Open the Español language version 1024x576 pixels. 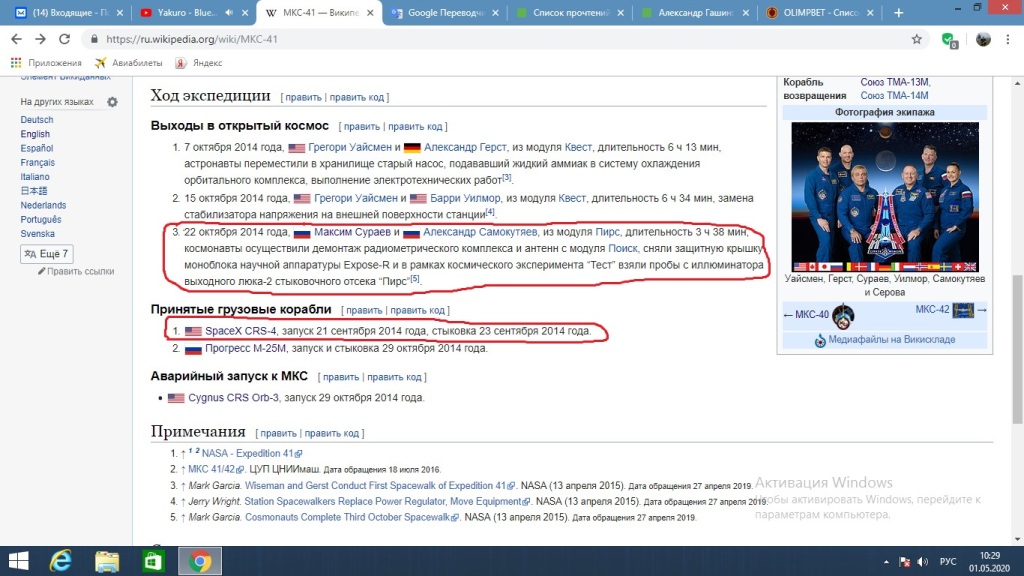(37, 148)
